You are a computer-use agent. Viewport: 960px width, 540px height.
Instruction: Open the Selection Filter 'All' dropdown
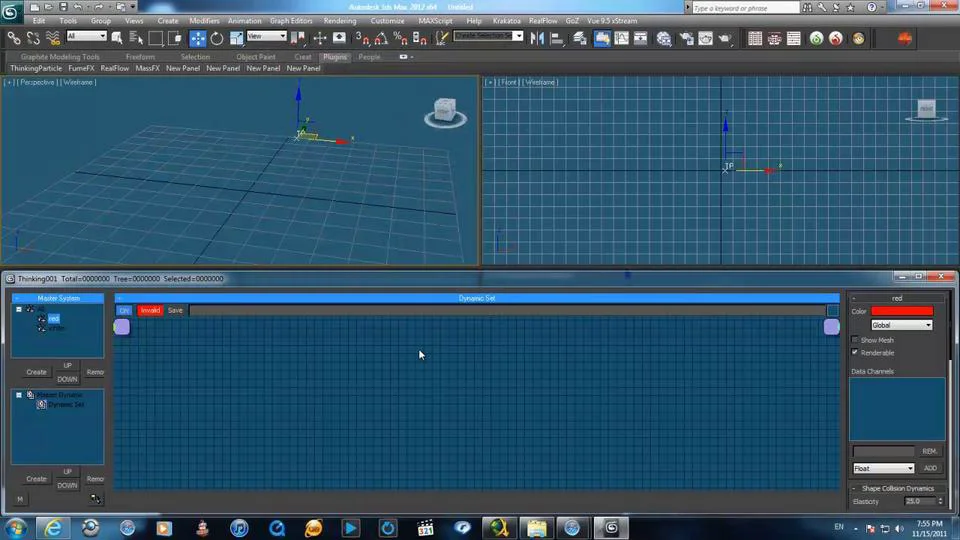pyautogui.click(x=86, y=37)
